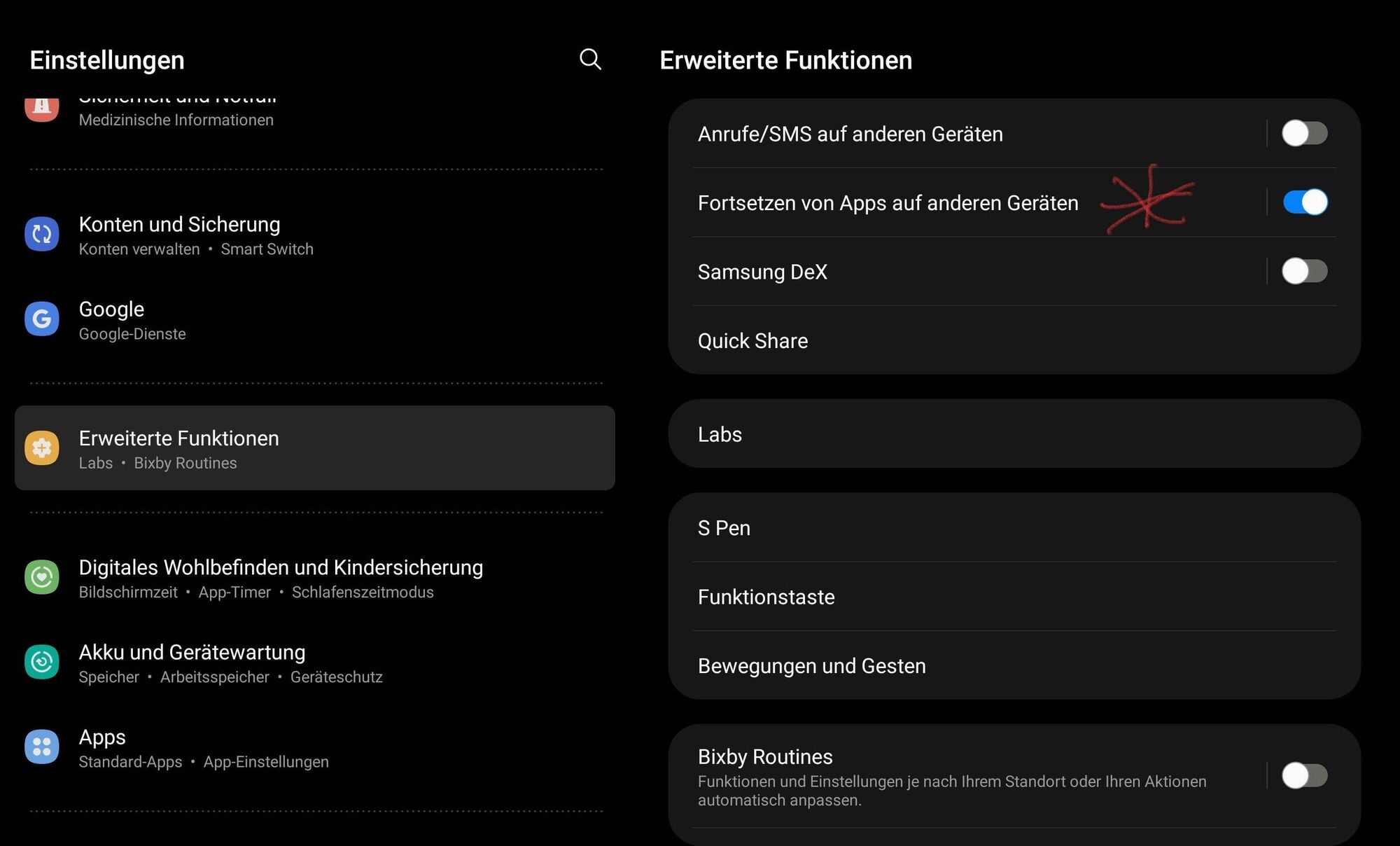
Task: Select the Funktionstaste option
Action: [1014, 597]
